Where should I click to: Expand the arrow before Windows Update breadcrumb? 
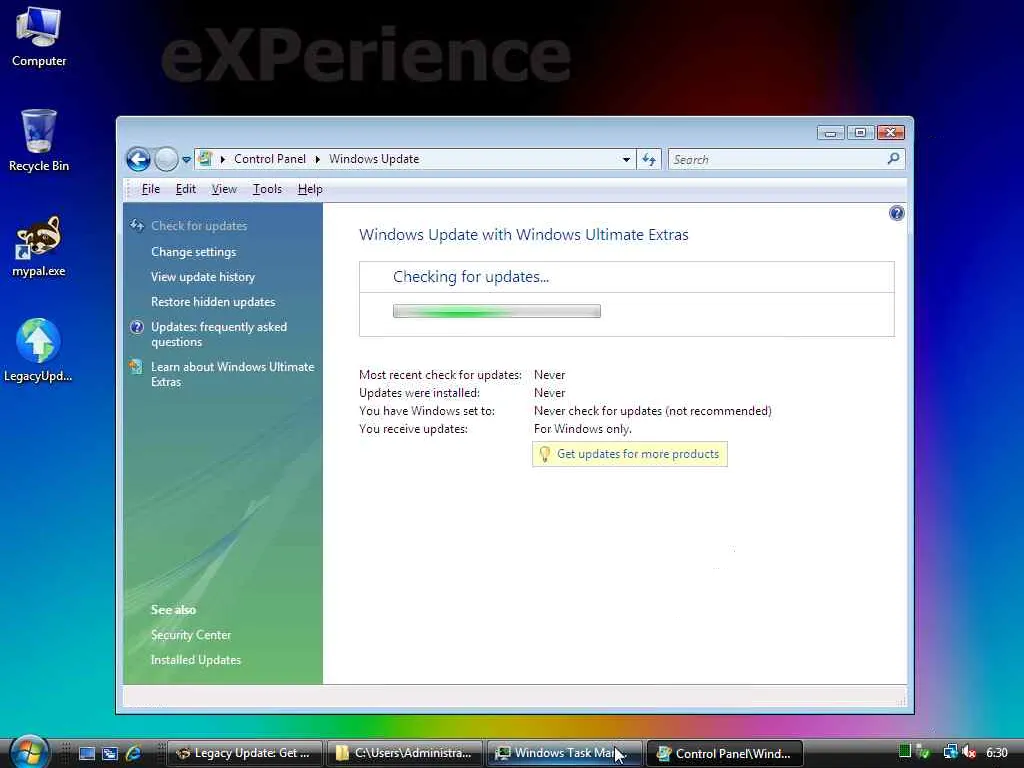318,159
